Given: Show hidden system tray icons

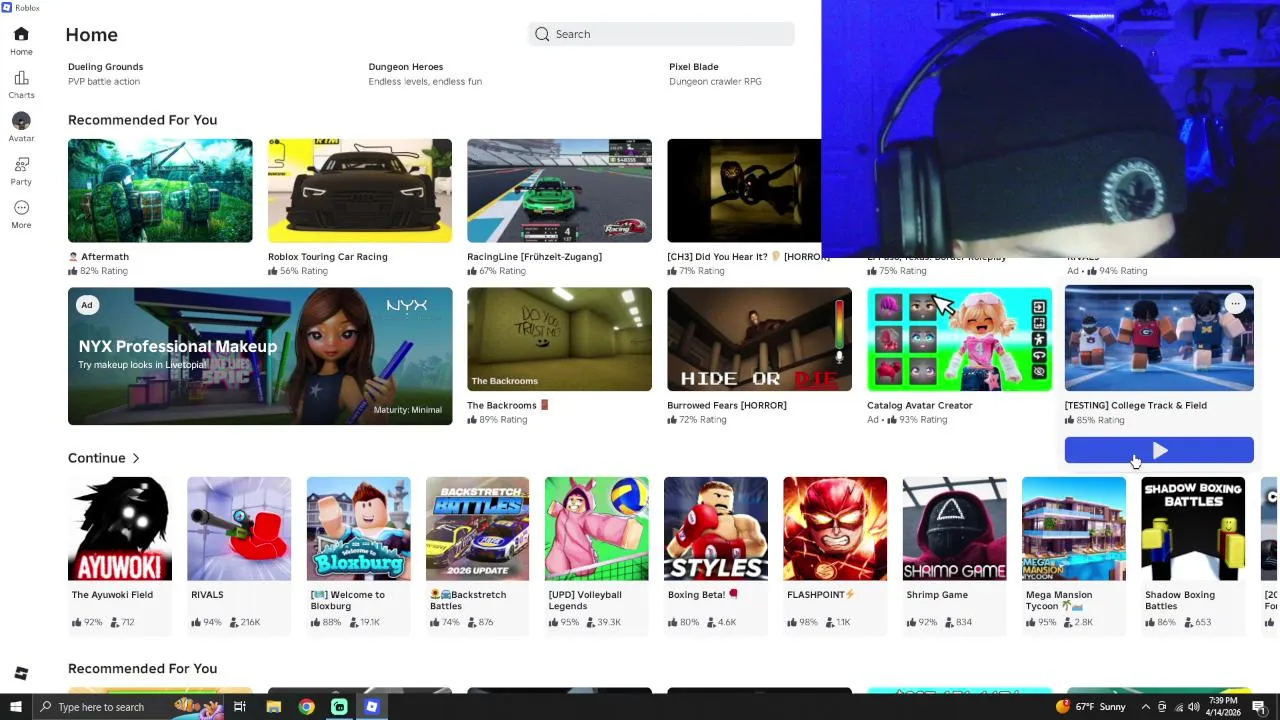Looking at the screenshot, I should coord(1144,707).
